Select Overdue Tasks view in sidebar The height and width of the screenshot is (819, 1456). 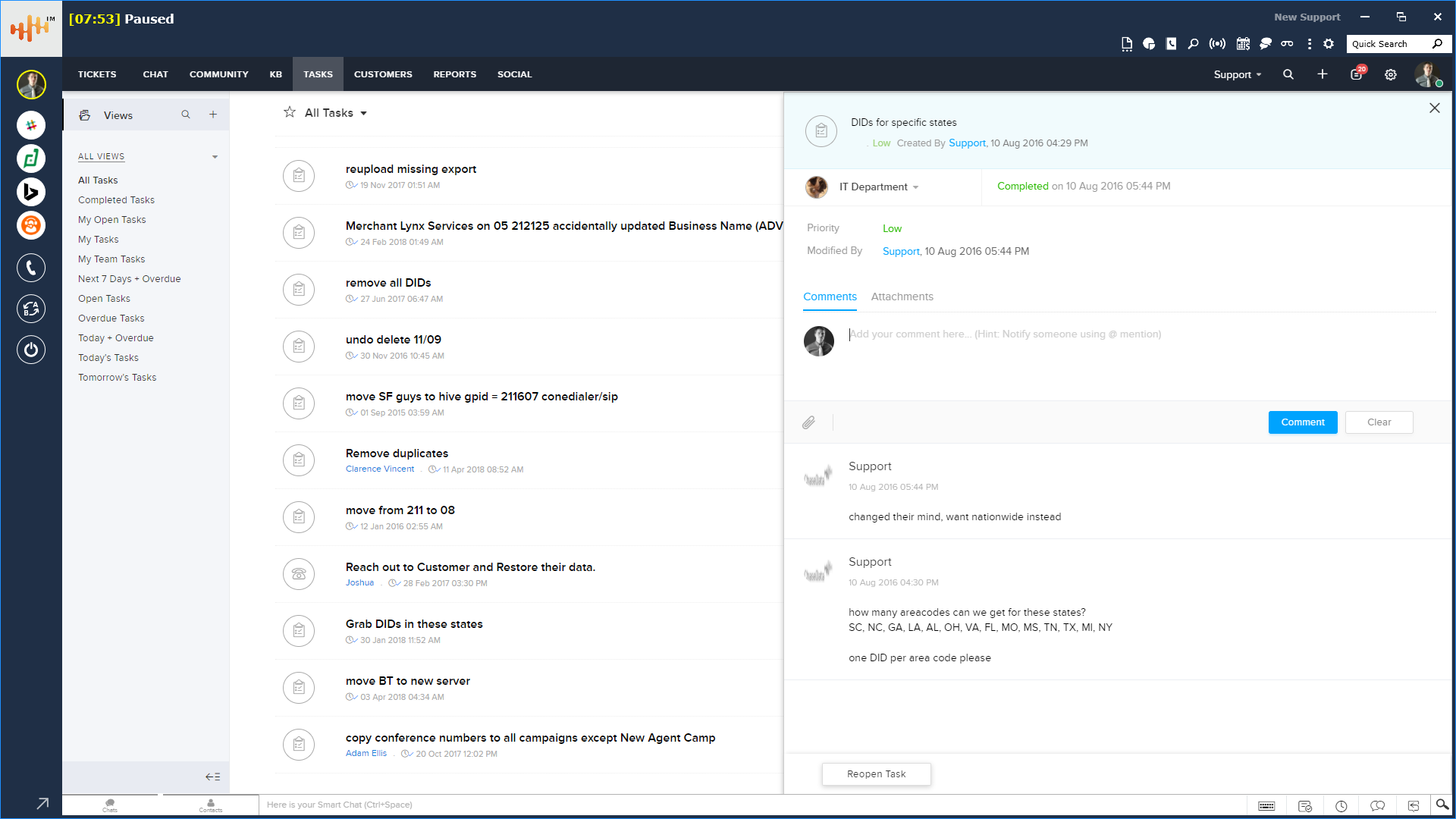tap(111, 318)
